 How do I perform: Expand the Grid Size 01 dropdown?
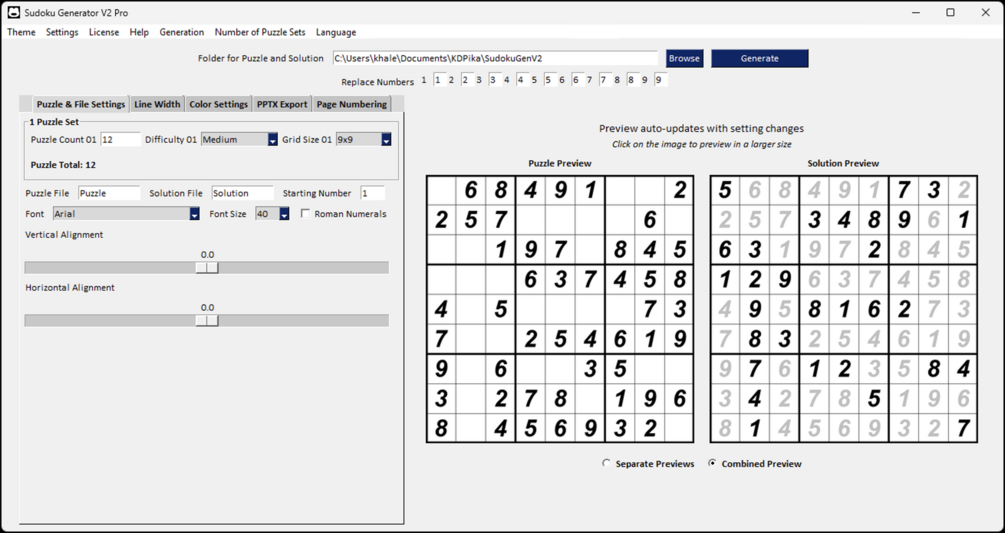(x=386, y=140)
